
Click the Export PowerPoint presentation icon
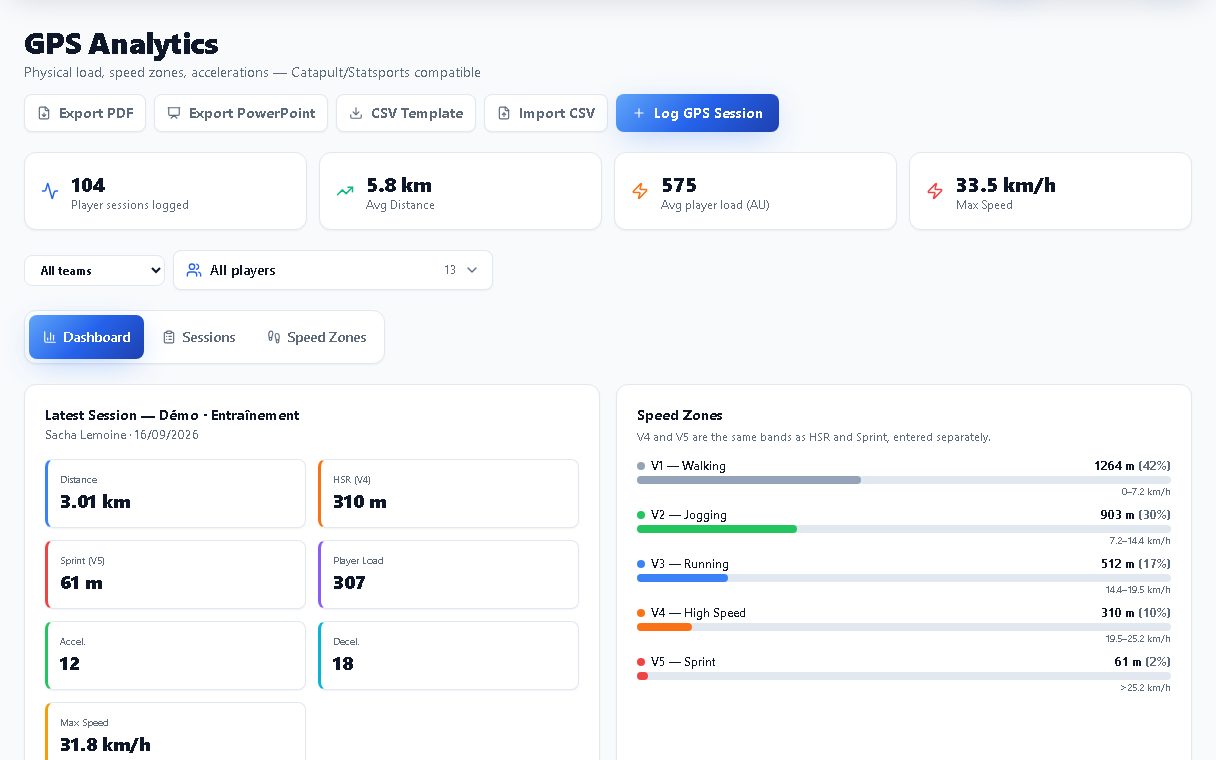(174, 113)
